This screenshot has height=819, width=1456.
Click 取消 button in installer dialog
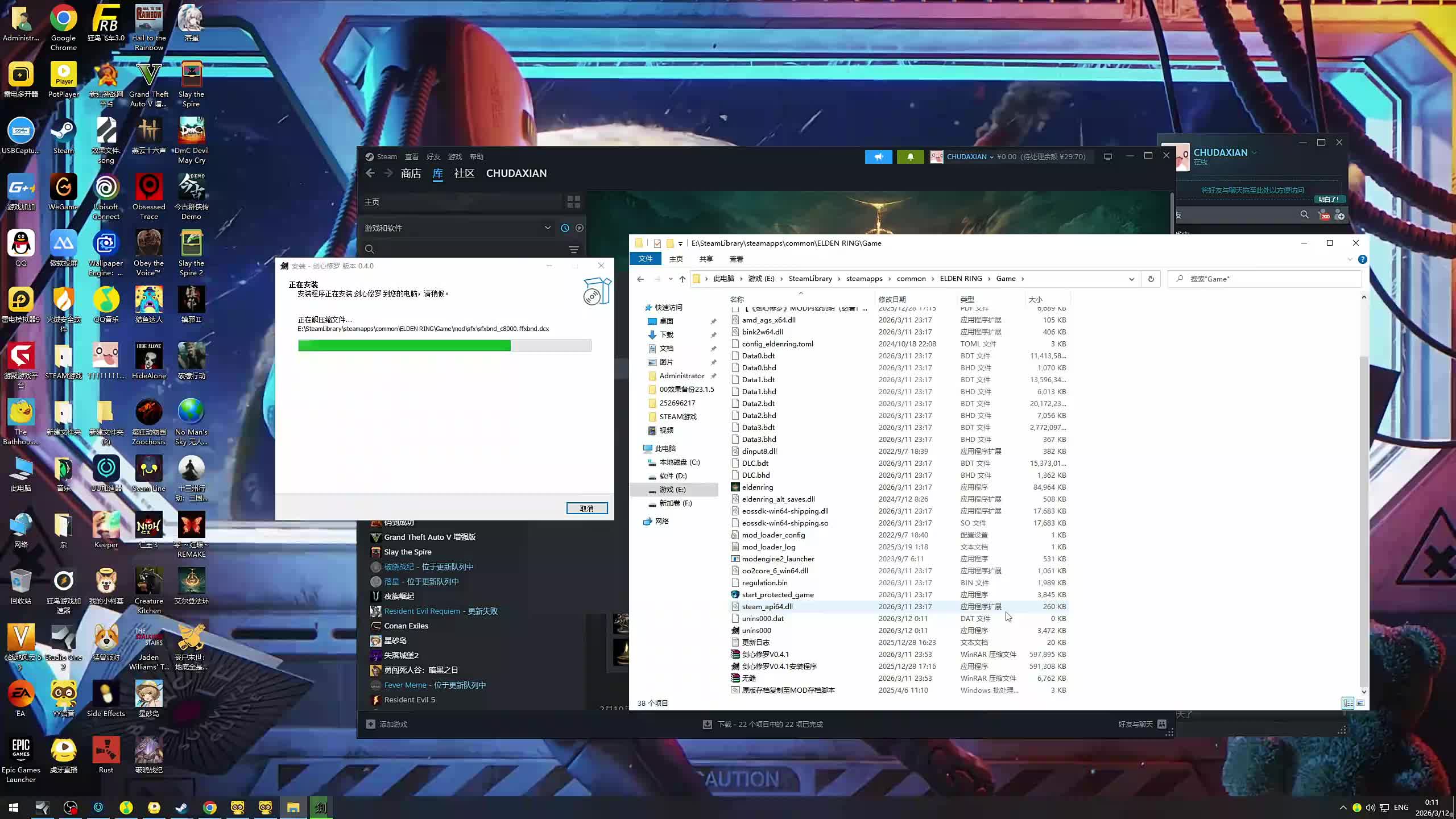click(x=586, y=508)
